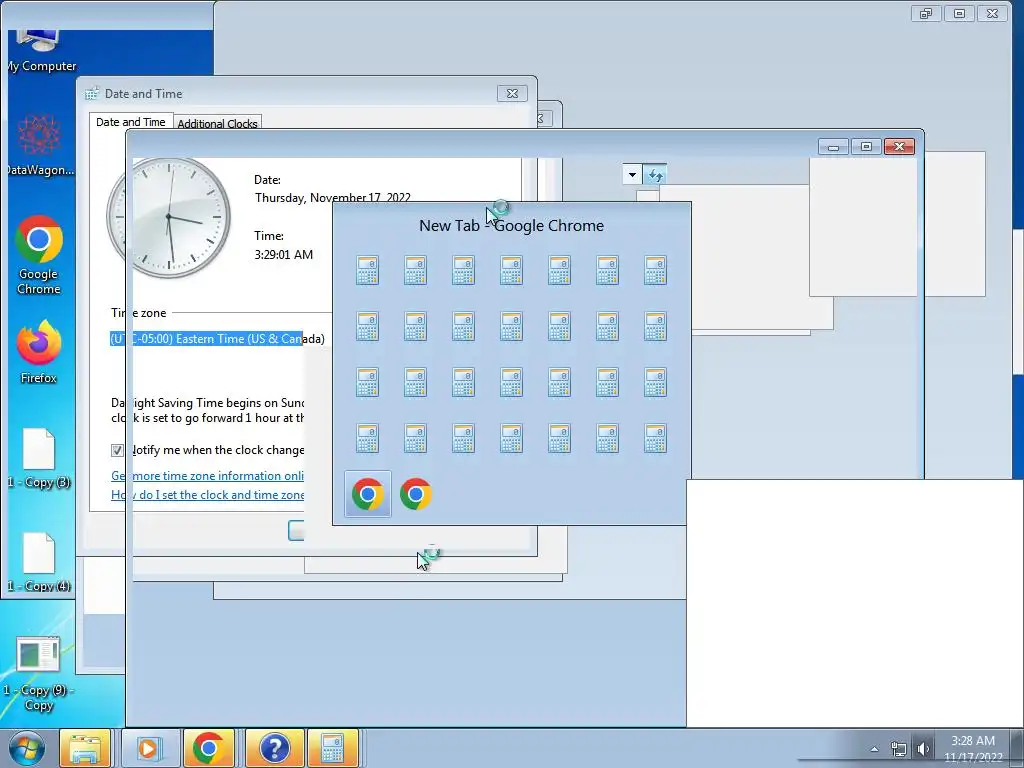This screenshot has width=1024, height=768.
Task: Switch to Google Chrome on the taskbar
Action: click(x=209, y=748)
